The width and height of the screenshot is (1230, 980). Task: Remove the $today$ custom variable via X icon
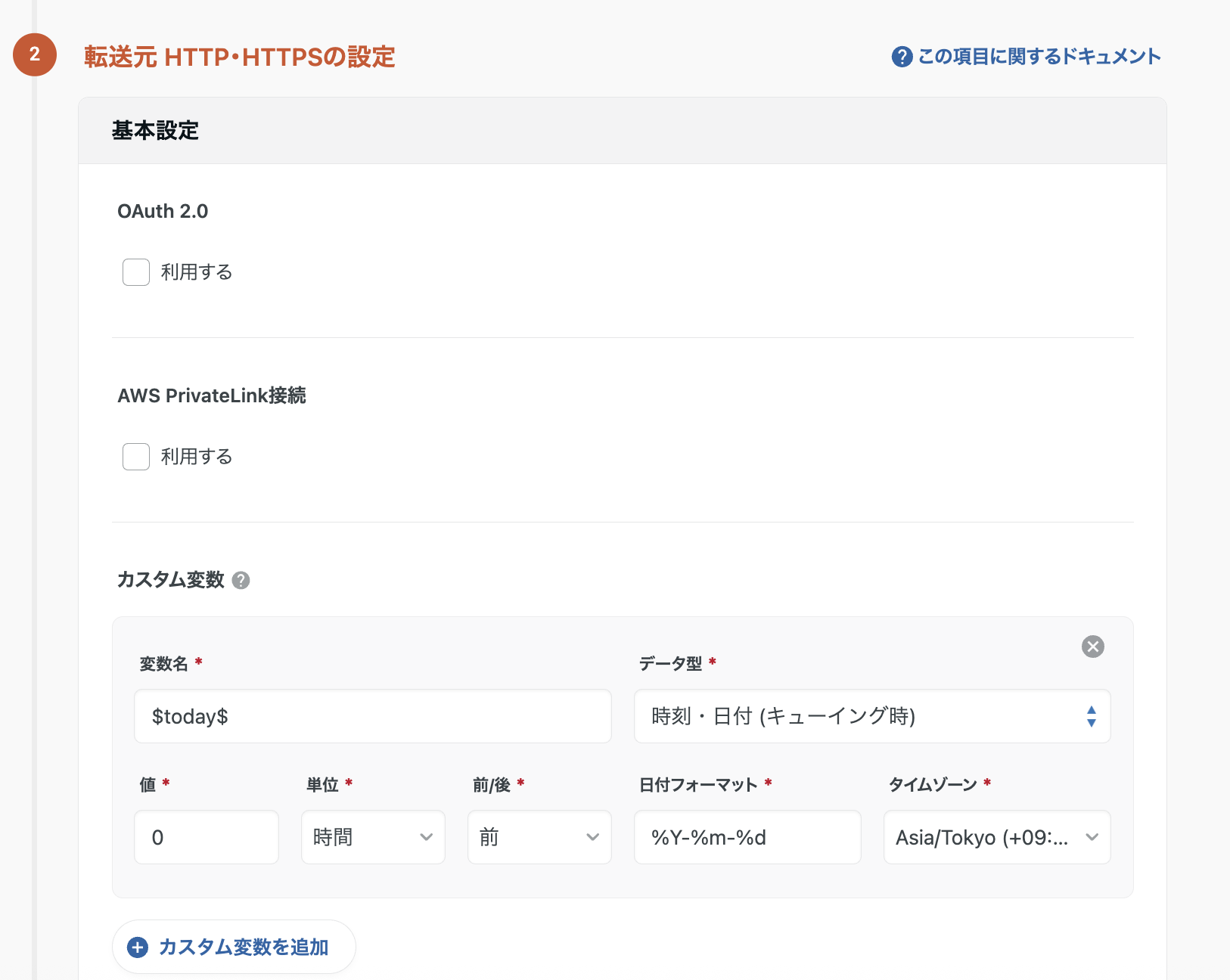pyautogui.click(x=1092, y=647)
